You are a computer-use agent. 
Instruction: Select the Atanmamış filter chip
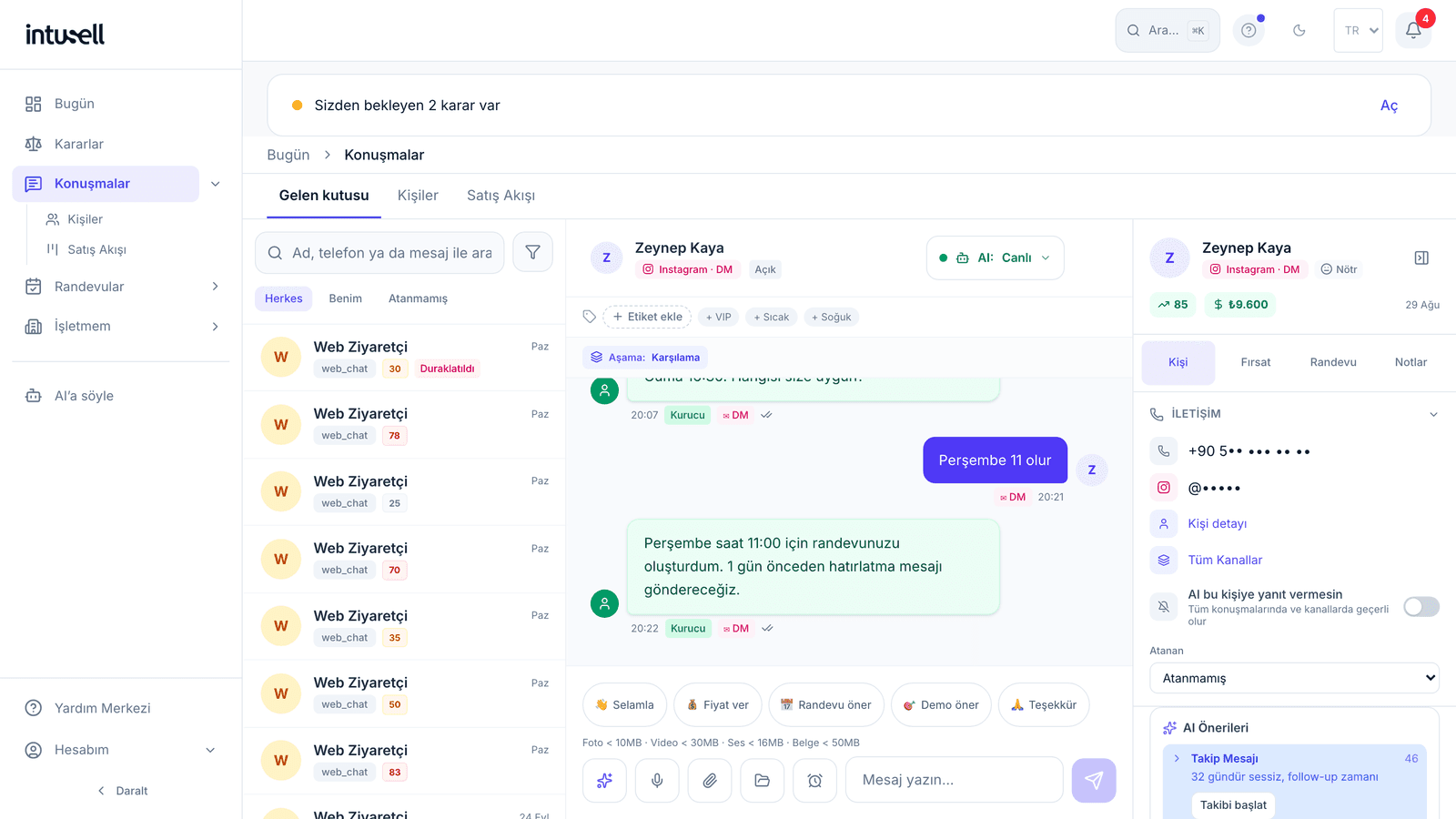pyautogui.click(x=418, y=298)
